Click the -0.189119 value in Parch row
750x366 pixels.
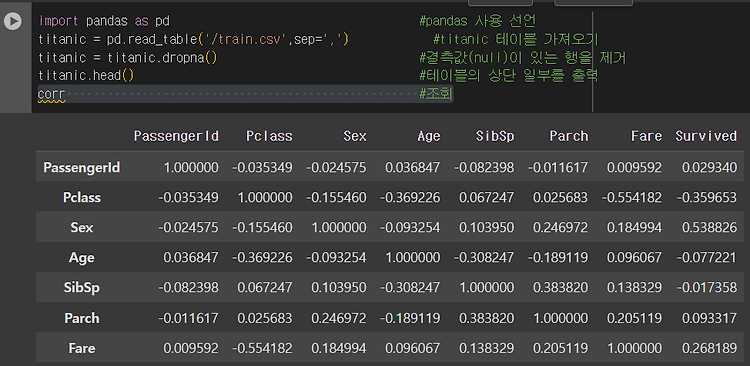(x=410, y=318)
